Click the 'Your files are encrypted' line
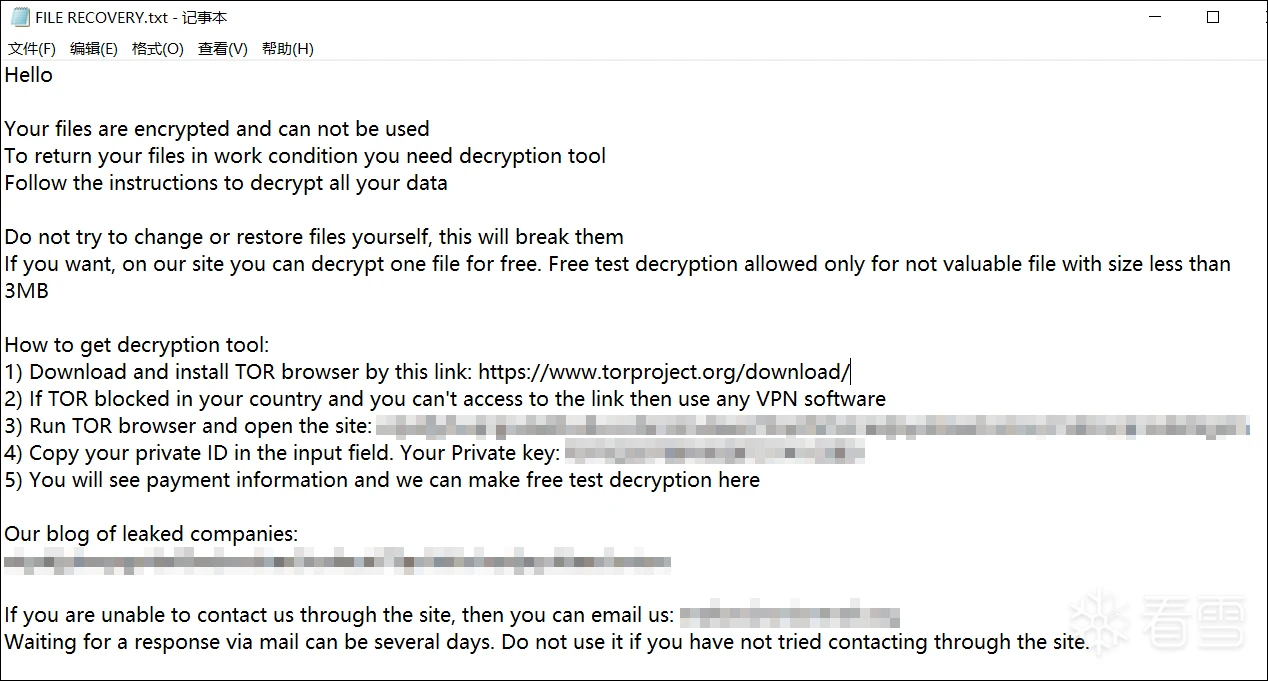The image size is (1268, 681). [x=217, y=129]
